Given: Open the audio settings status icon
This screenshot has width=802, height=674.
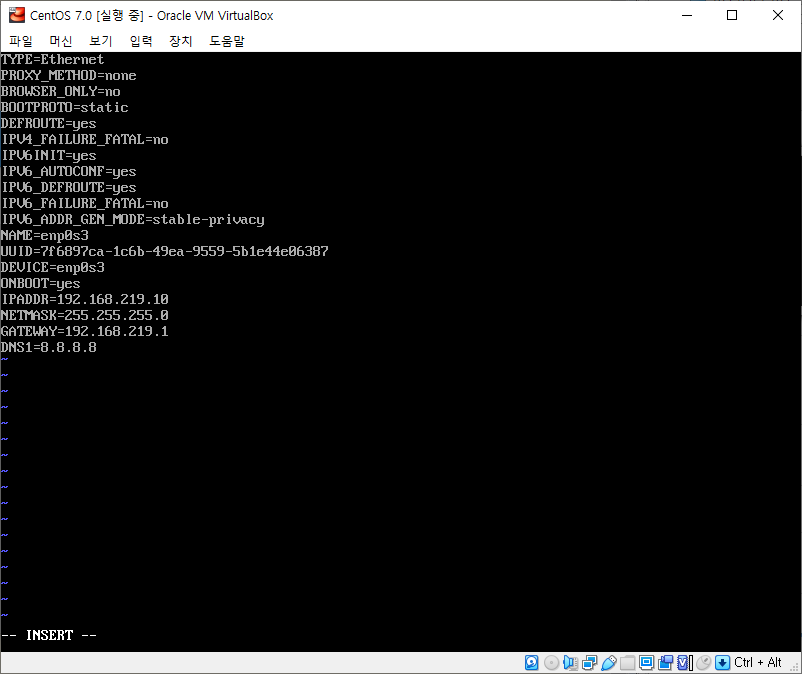Looking at the screenshot, I should (x=569, y=662).
